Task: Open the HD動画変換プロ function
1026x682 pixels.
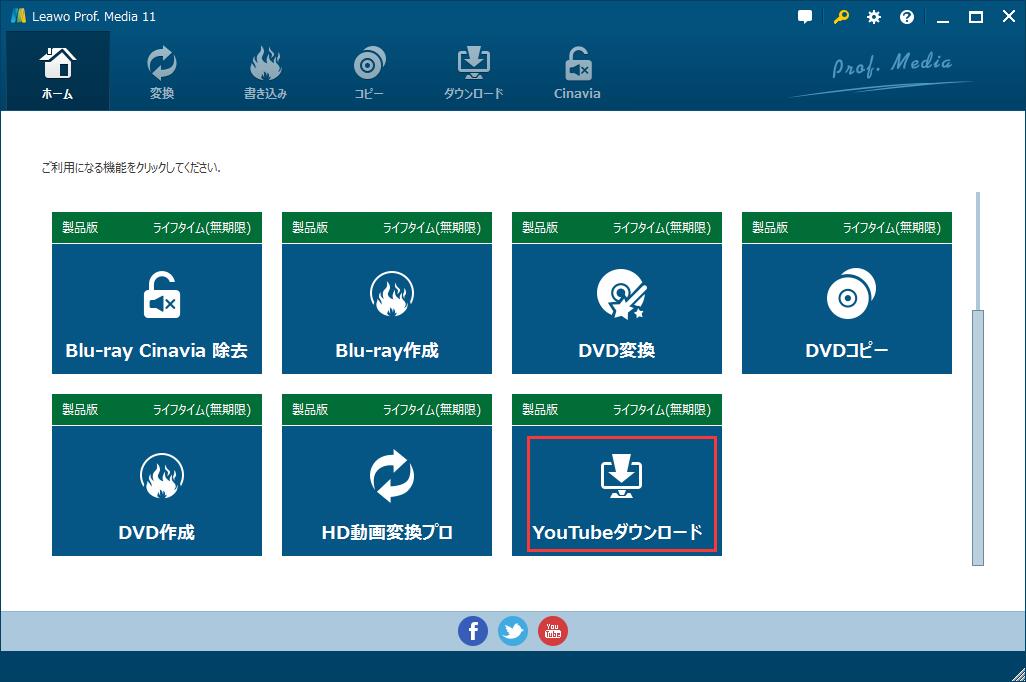Action: click(x=386, y=490)
